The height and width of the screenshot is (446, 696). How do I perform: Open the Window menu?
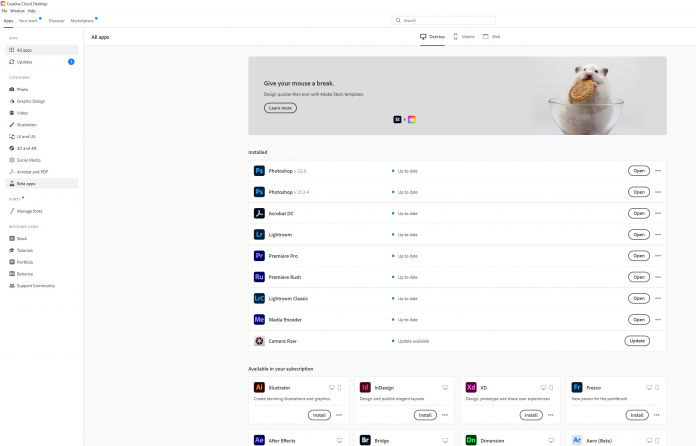[17, 11]
